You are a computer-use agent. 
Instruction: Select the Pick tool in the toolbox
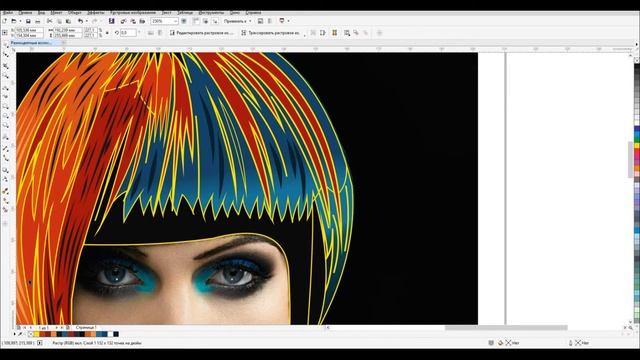(x=6, y=45)
